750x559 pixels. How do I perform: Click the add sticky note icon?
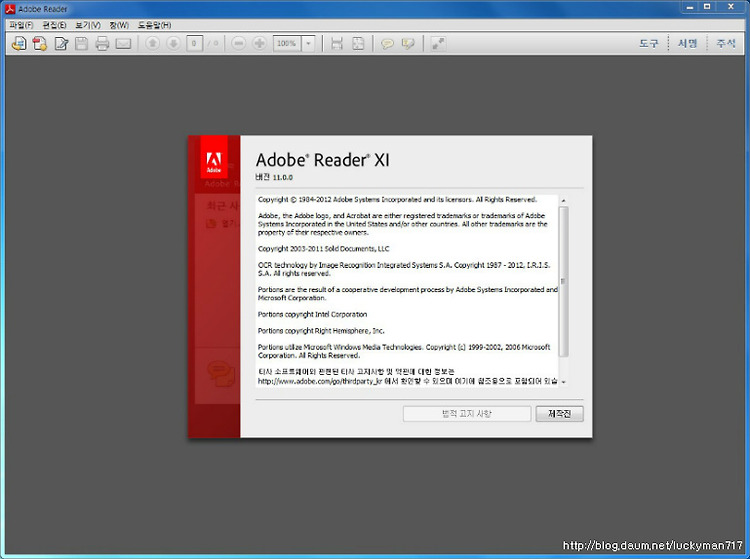(x=387, y=44)
